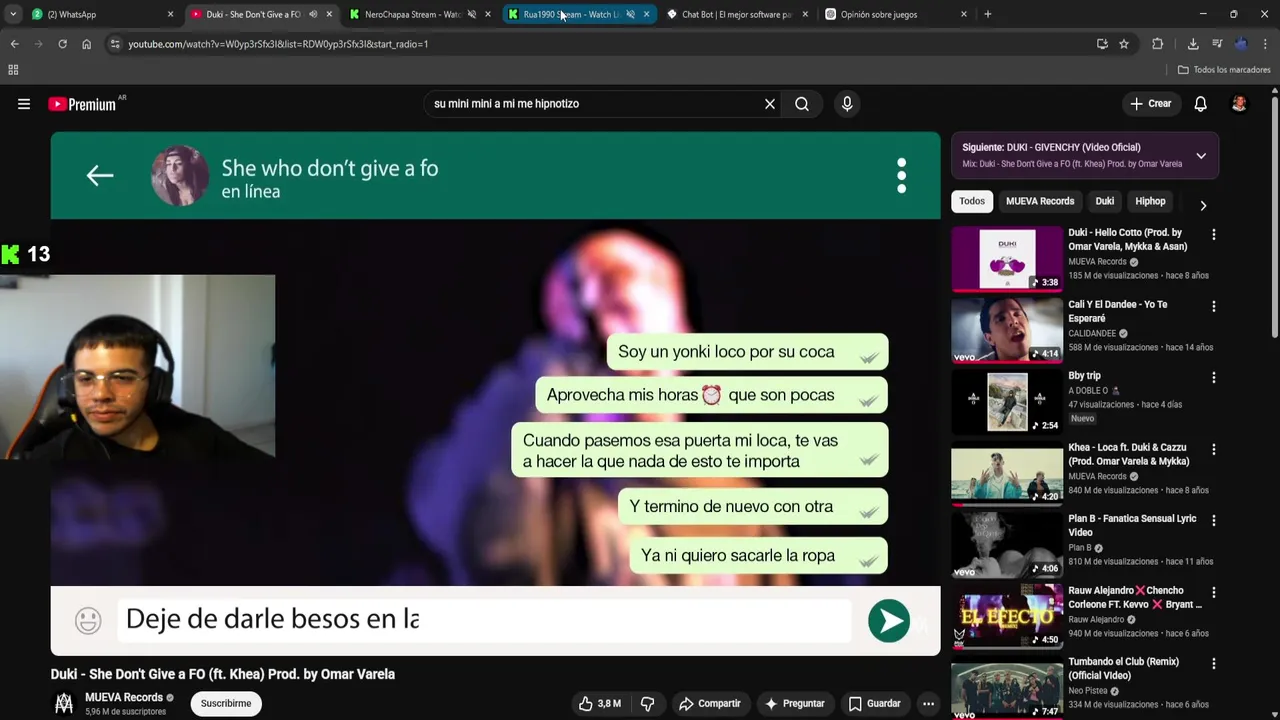The height and width of the screenshot is (720, 1280).
Task: Like the video with 3,8 M
Action: (599, 704)
